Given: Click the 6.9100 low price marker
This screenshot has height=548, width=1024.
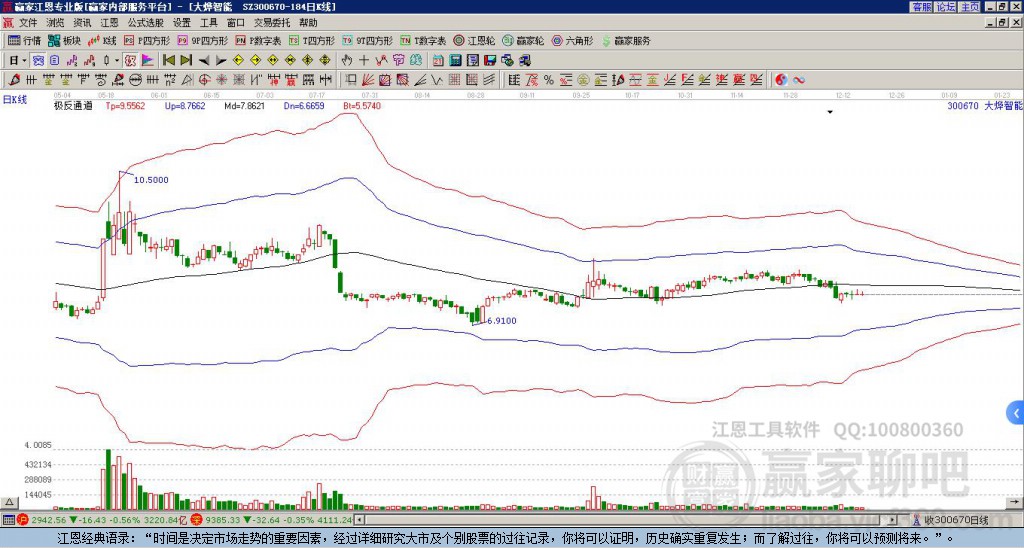Looking at the screenshot, I should tap(502, 321).
